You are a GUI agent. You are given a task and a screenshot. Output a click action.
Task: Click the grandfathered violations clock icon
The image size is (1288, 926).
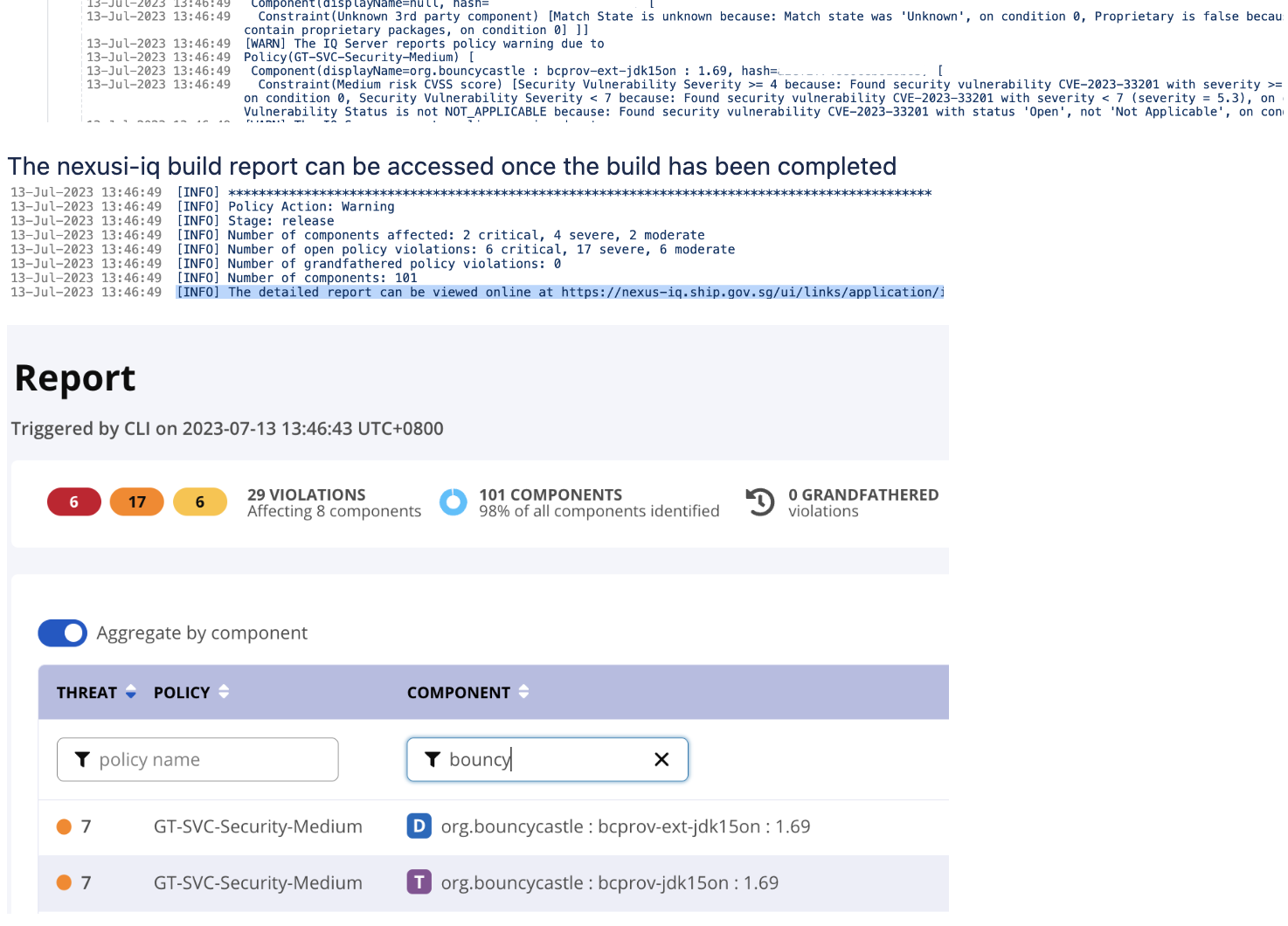[x=759, y=502]
